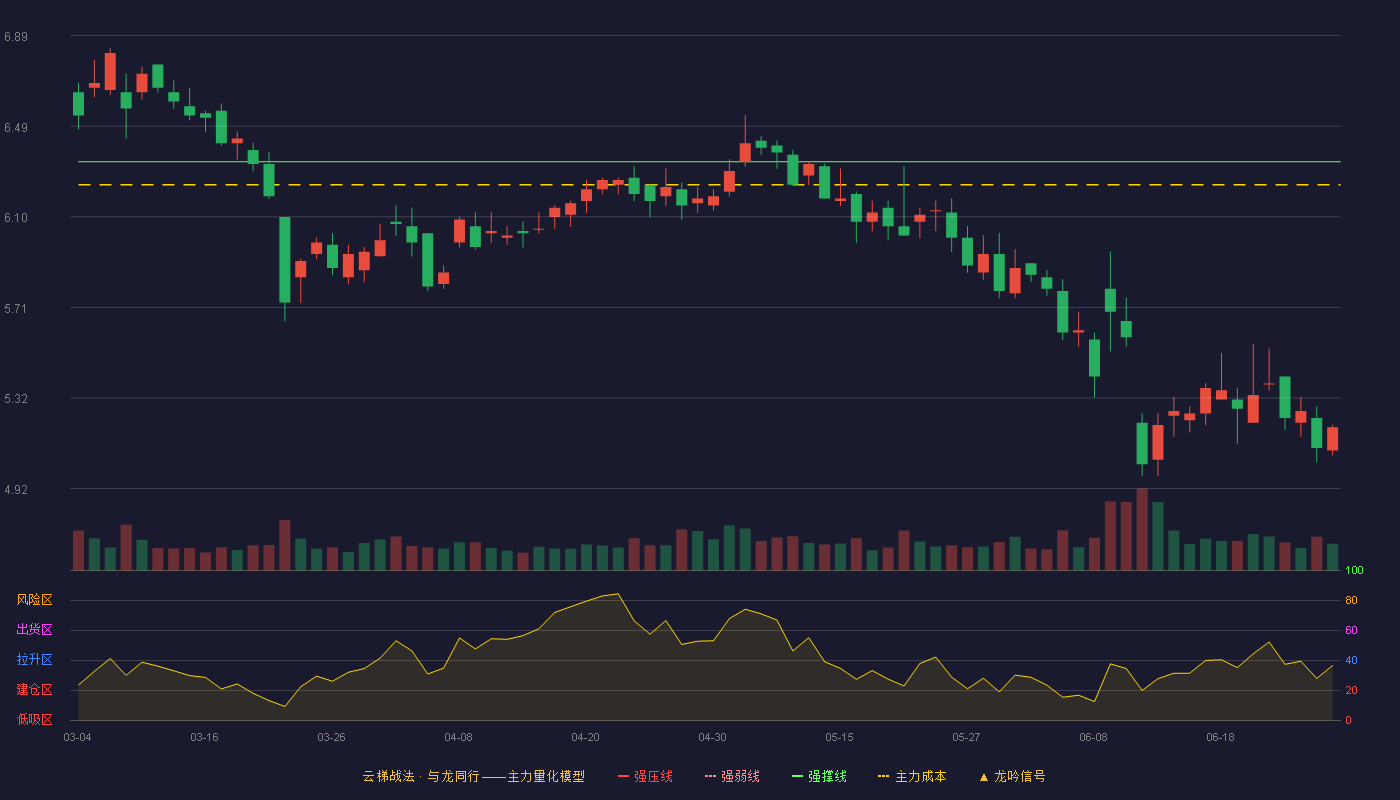This screenshot has height=800, width=1400.
Task: Toggle the 强弱线 legend entry
Action: [x=732, y=776]
